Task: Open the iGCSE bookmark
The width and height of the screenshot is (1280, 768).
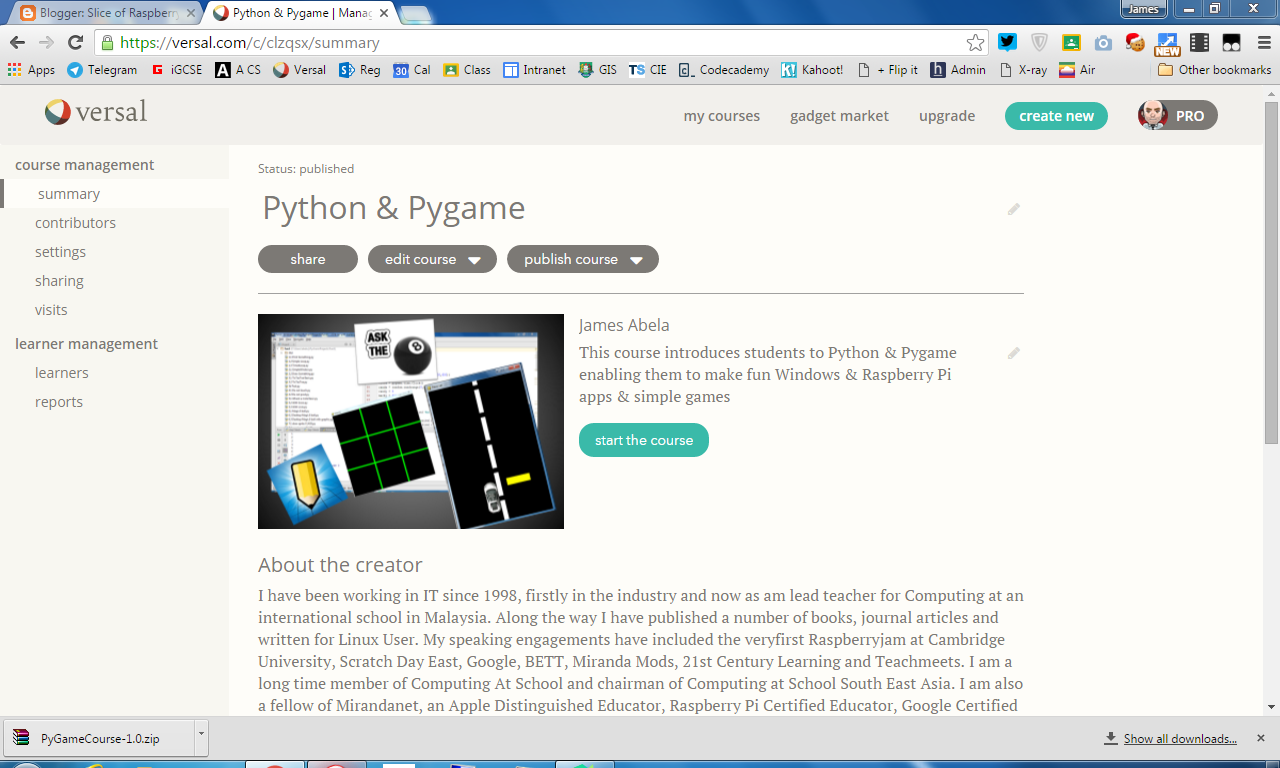Action: [178, 70]
